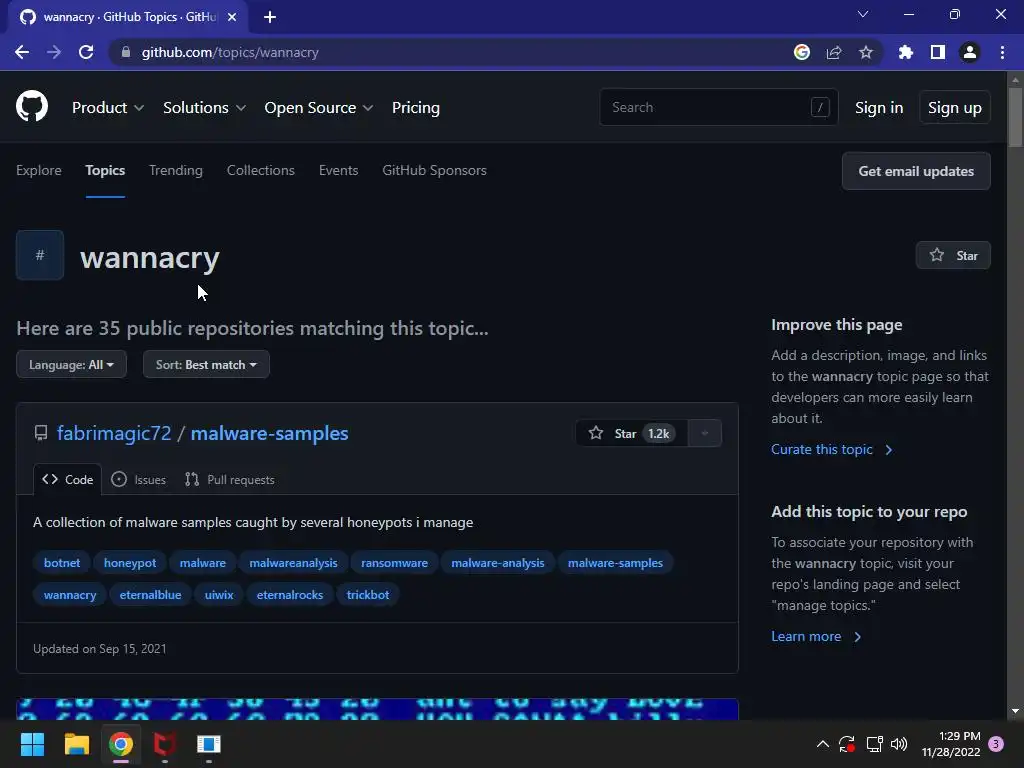
Task: Focus the GitHub Search field
Action: click(x=718, y=107)
